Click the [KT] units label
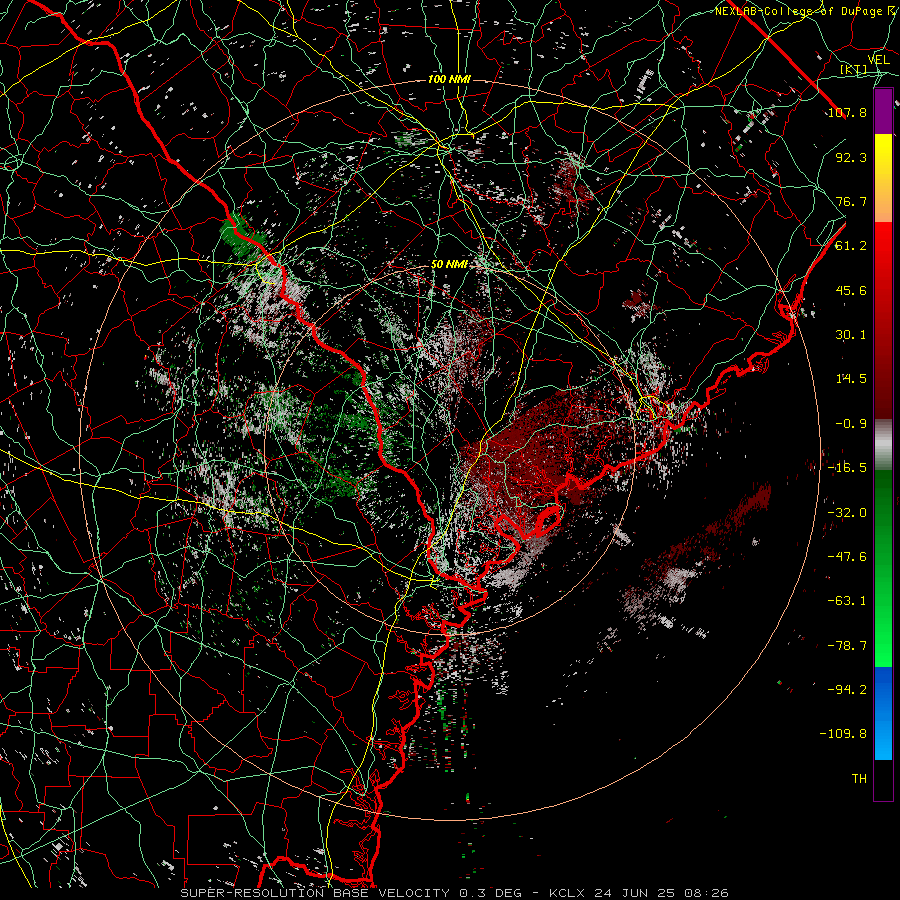This screenshot has height=900, width=900. [854, 69]
